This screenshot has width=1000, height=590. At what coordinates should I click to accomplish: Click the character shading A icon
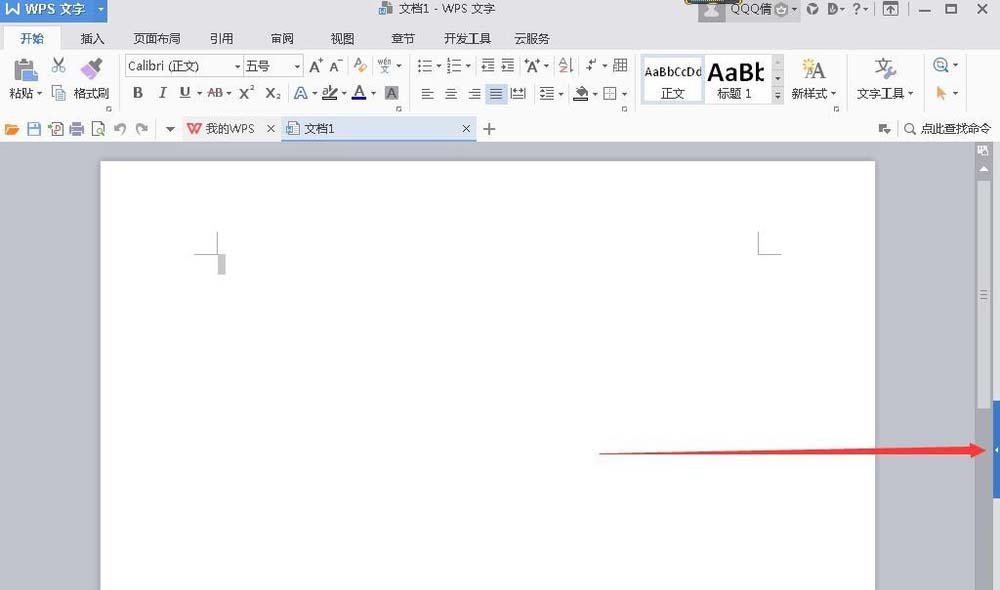(392, 93)
